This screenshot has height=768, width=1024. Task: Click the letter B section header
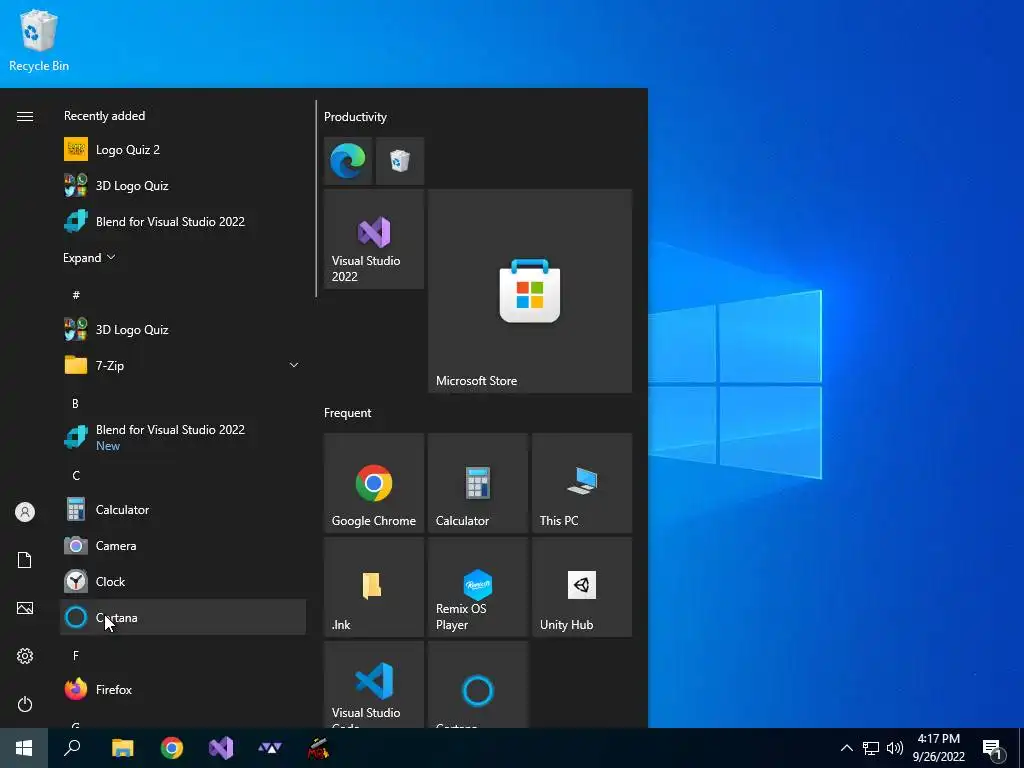pyautogui.click(x=76, y=403)
